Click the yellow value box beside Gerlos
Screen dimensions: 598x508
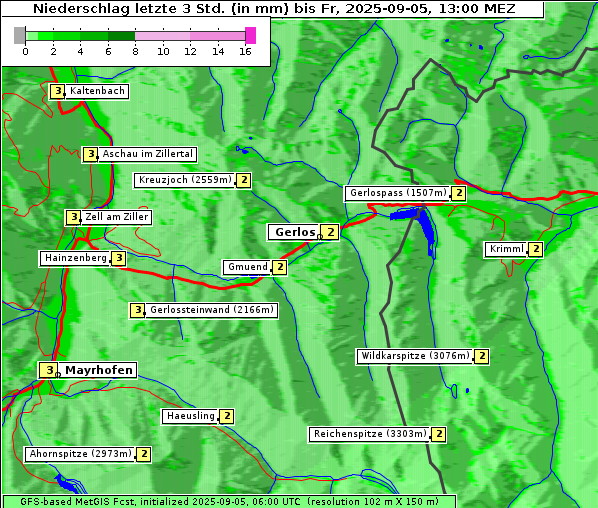[x=330, y=232]
